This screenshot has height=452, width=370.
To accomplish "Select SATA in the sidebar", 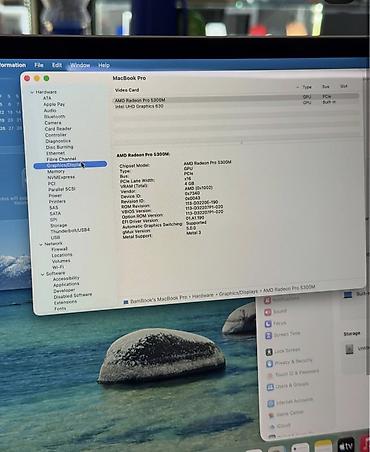I will 55,213.
